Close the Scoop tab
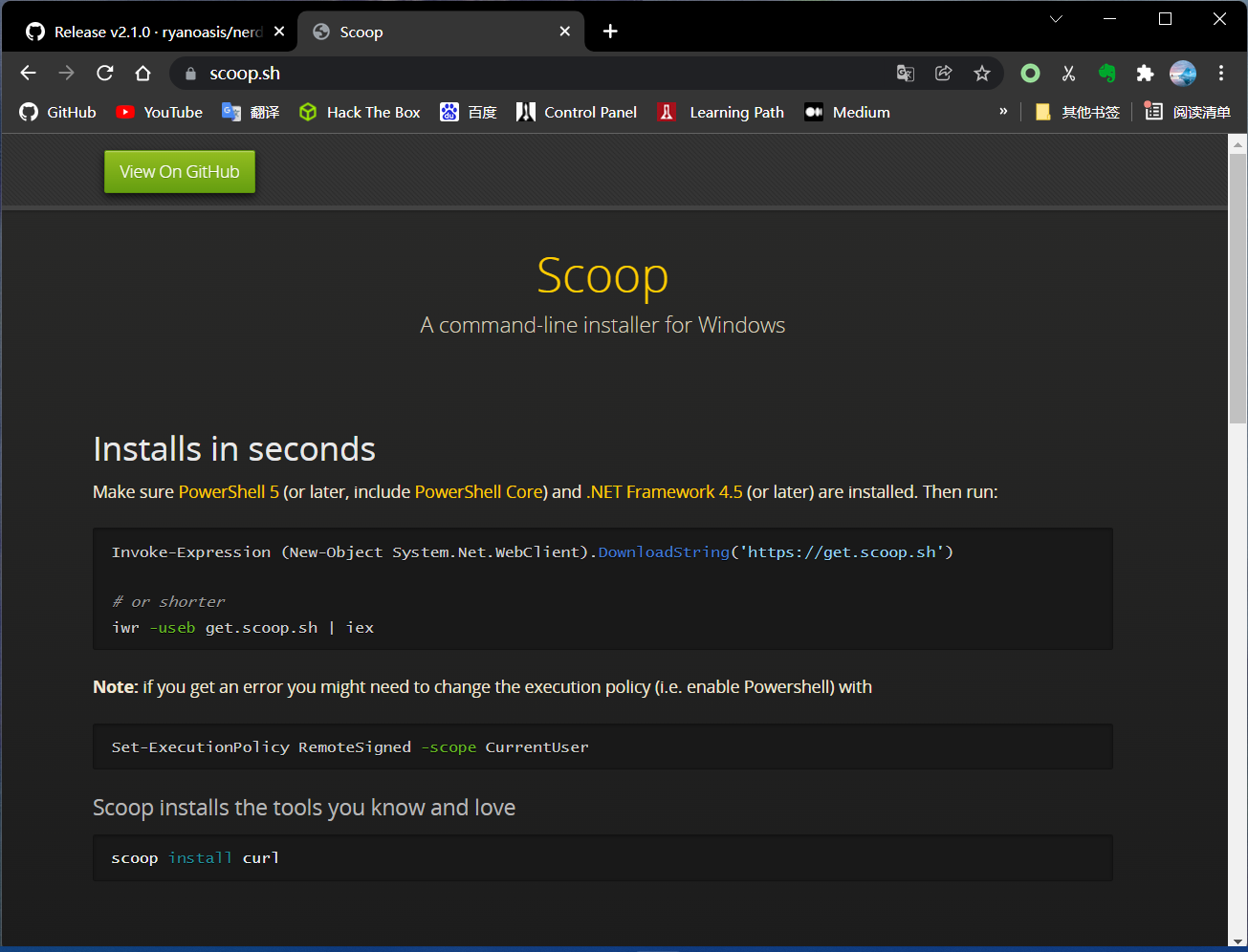This screenshot has height=952, width=1248. point(565,32)
